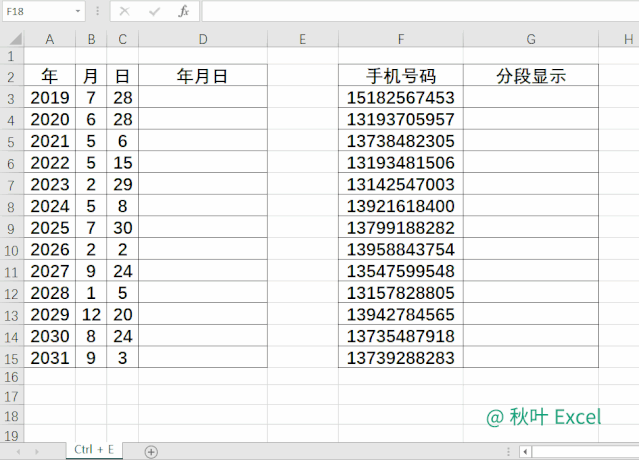The width and height of the screenshot is (639, 460).
Task: Click phone number 13738482305
Action: (x=401, y=141)
